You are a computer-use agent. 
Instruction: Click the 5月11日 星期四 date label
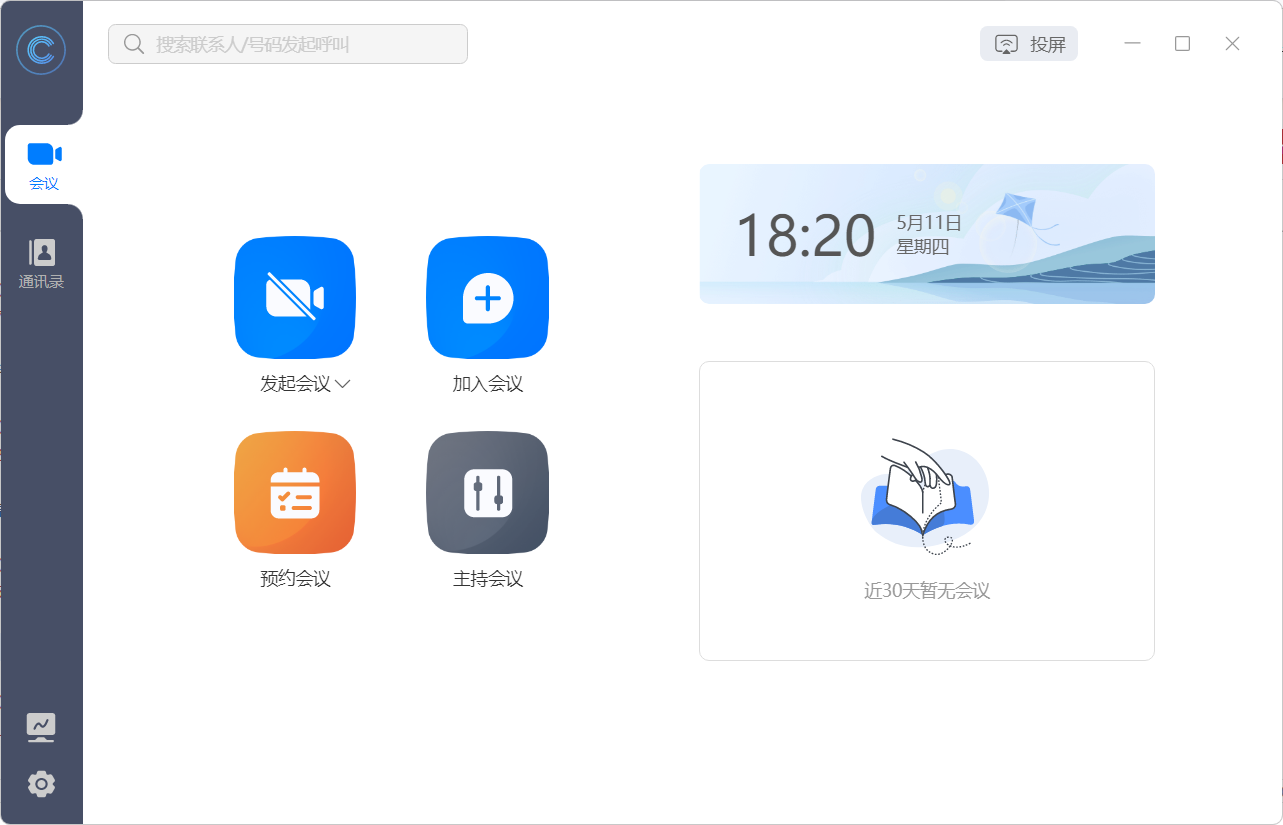[x=929, y=232]
